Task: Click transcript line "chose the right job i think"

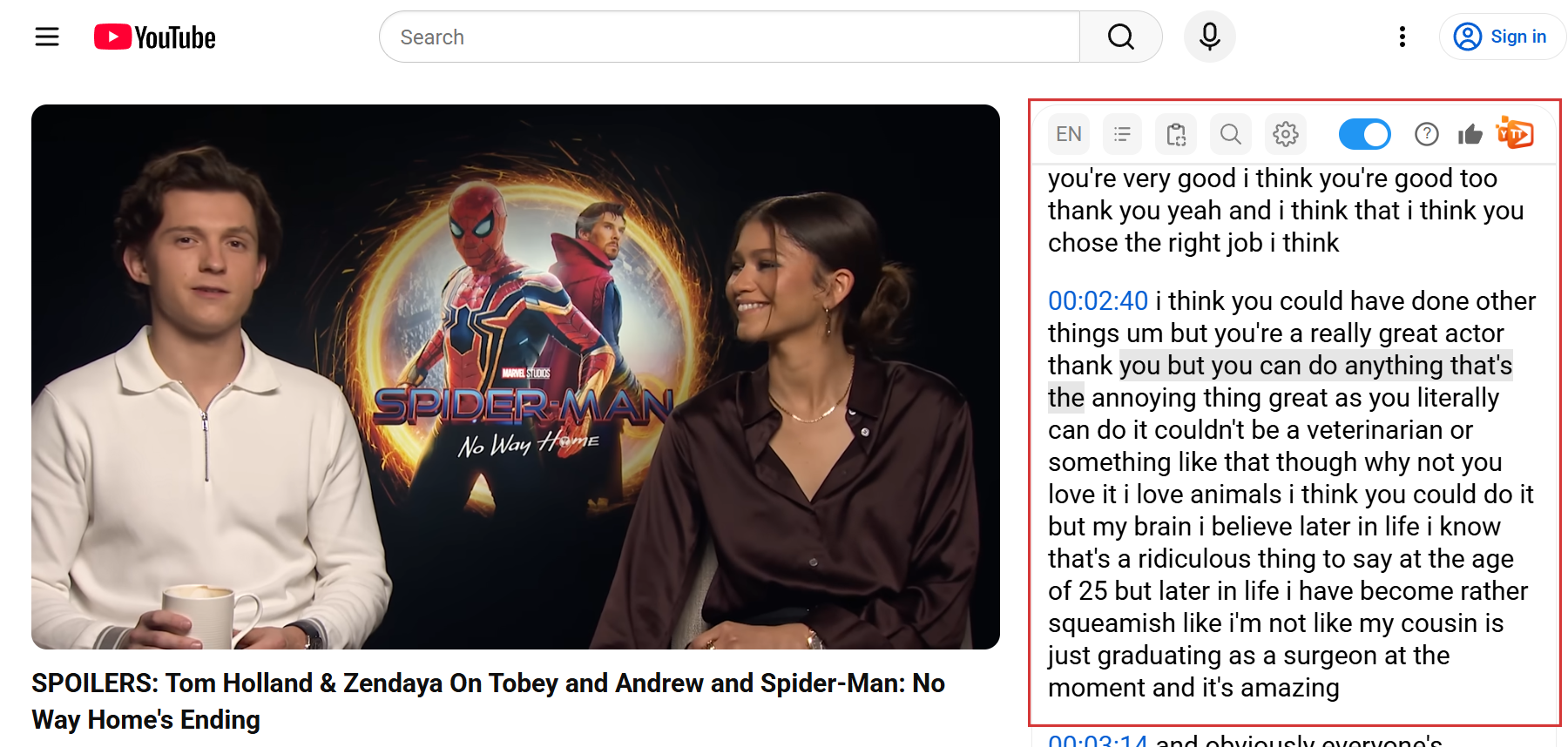Action: click(1193, 243)
